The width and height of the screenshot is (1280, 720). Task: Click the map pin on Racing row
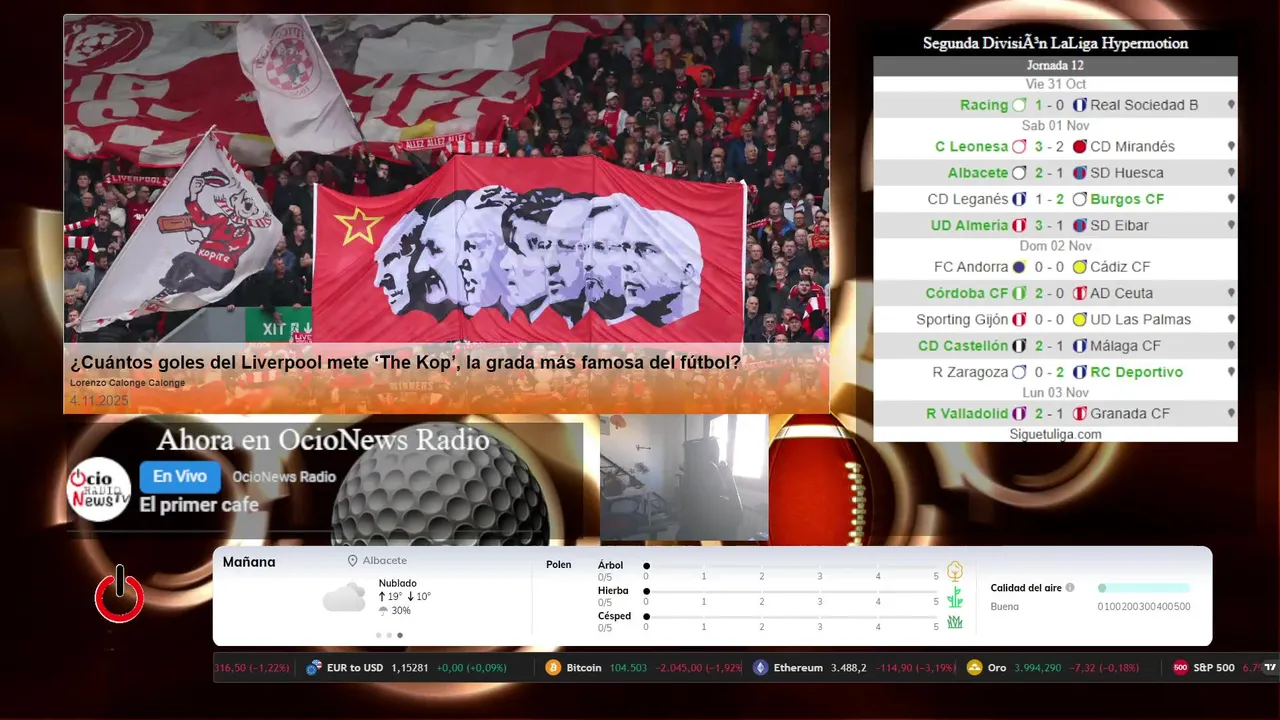(x=1231, y=105)
